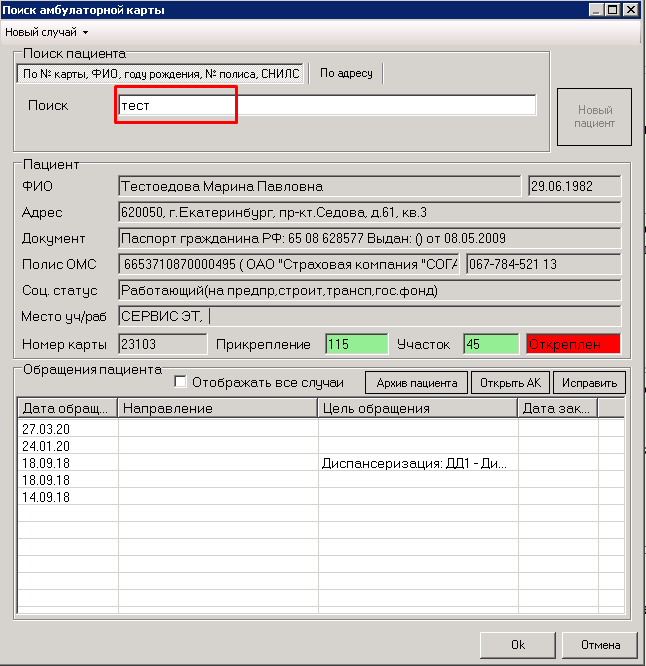The height and width of the screenshot is (666, 646).
Task: Select the По № карты, ФИО search tab
Action: tap(160, 74)
